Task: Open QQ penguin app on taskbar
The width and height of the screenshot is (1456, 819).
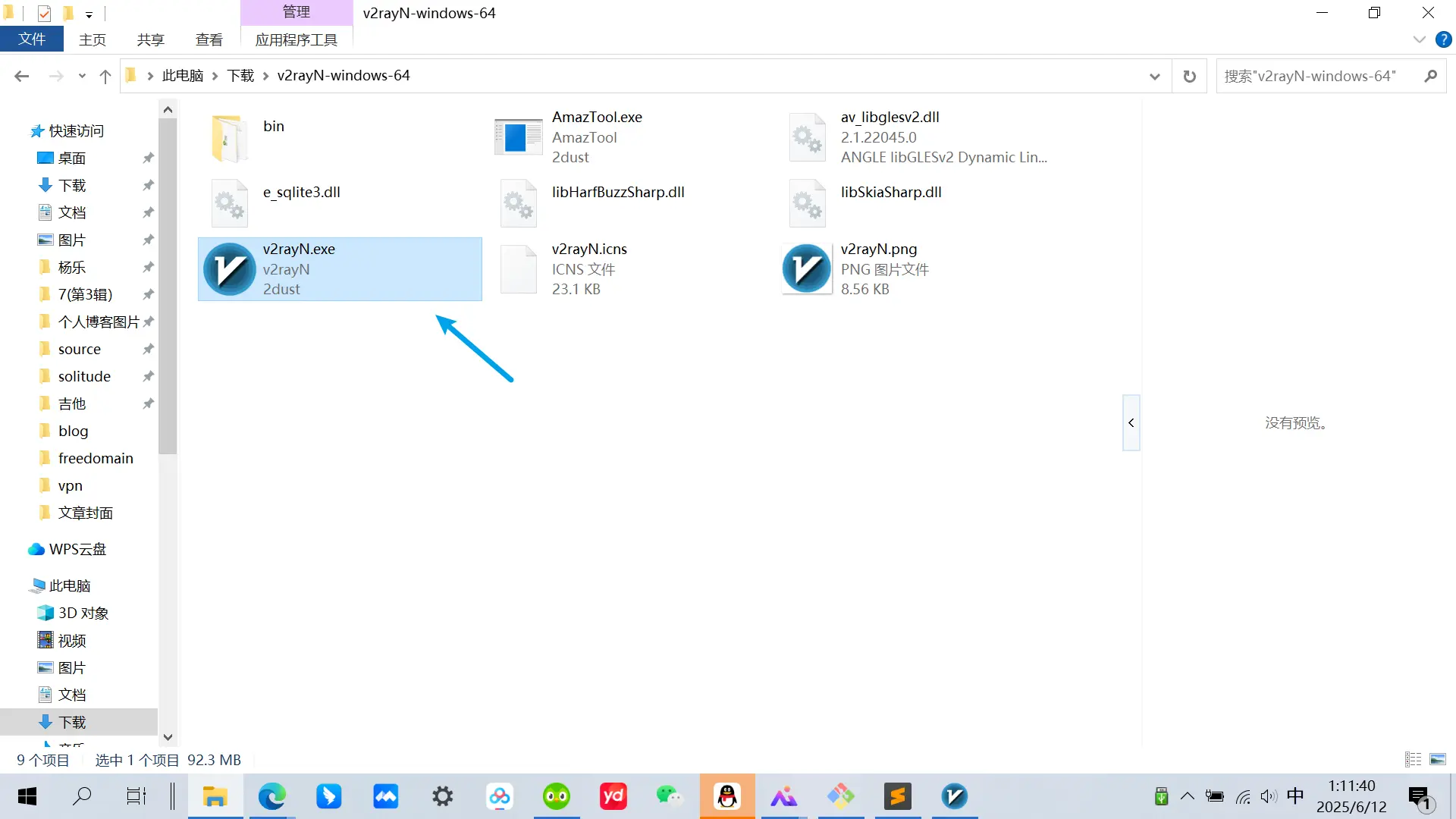Action: tap(727, 796)
